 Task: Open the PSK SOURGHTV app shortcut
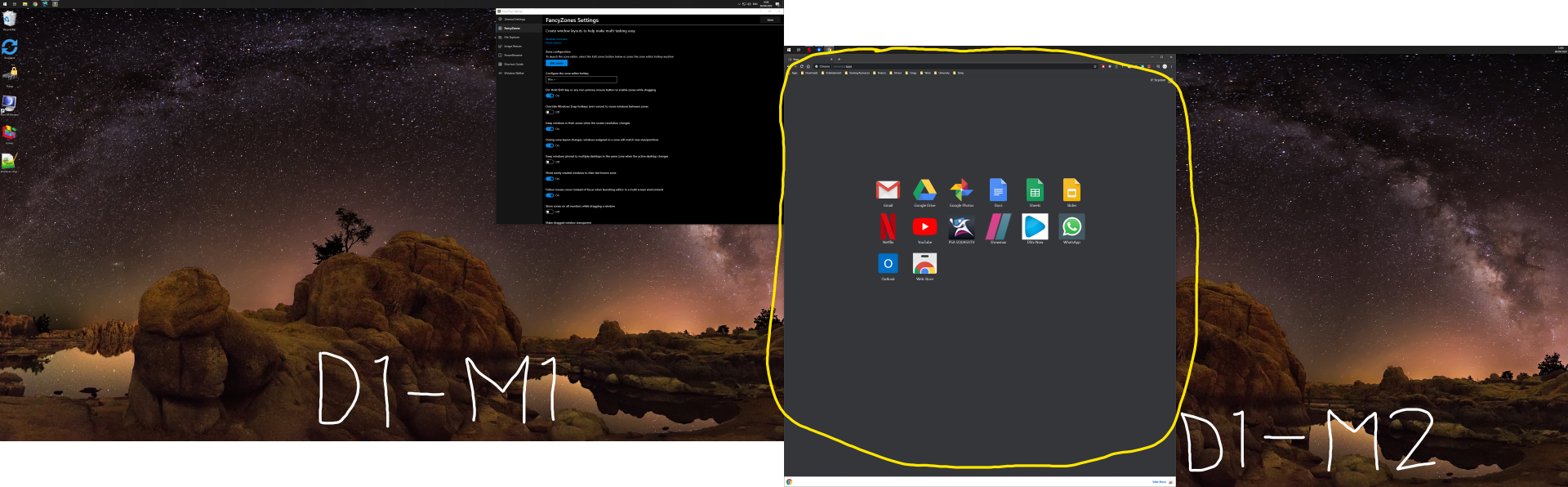[x=961, y=227]
